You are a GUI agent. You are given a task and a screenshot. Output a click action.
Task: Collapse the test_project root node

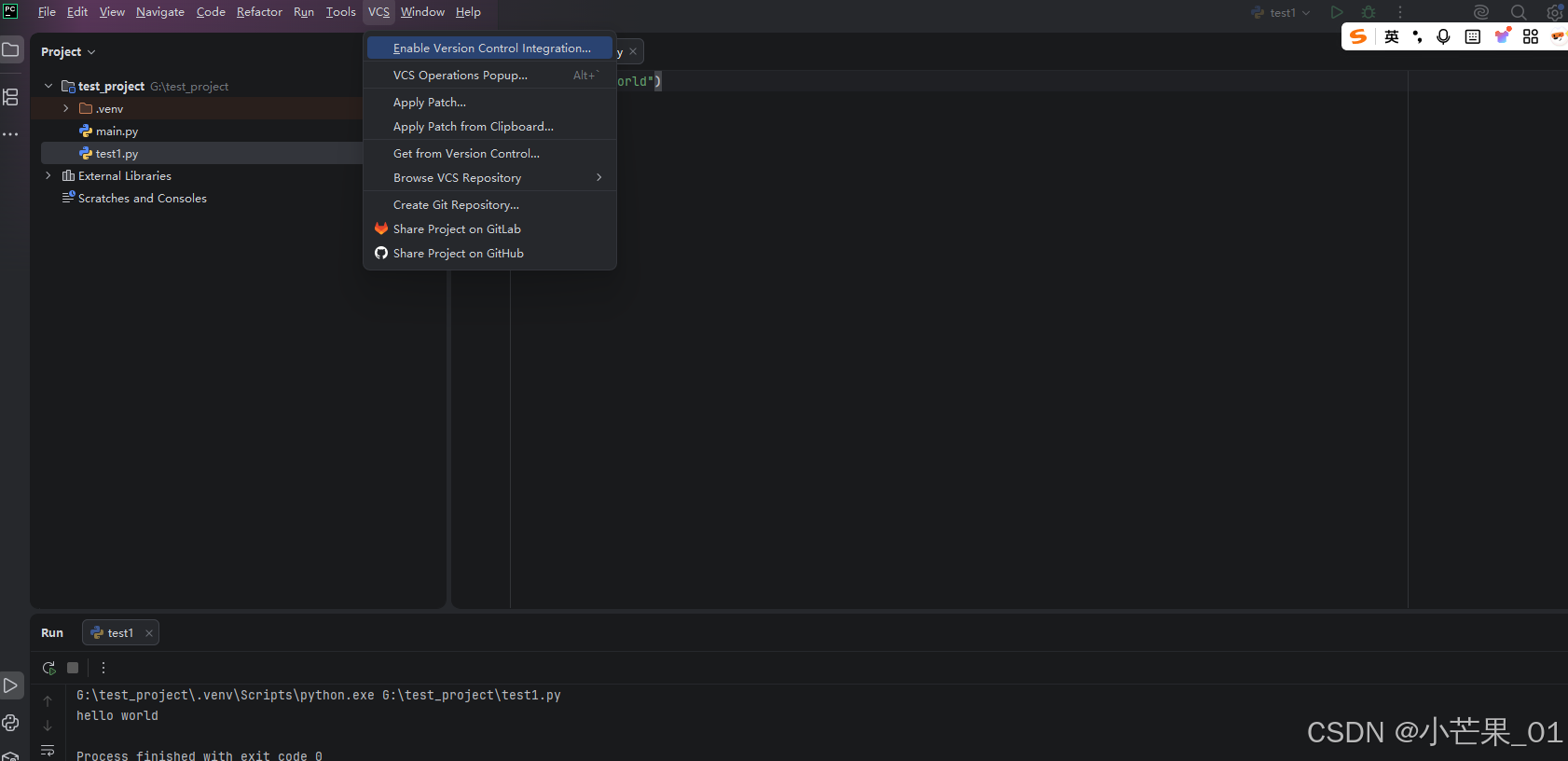[48, 86]
